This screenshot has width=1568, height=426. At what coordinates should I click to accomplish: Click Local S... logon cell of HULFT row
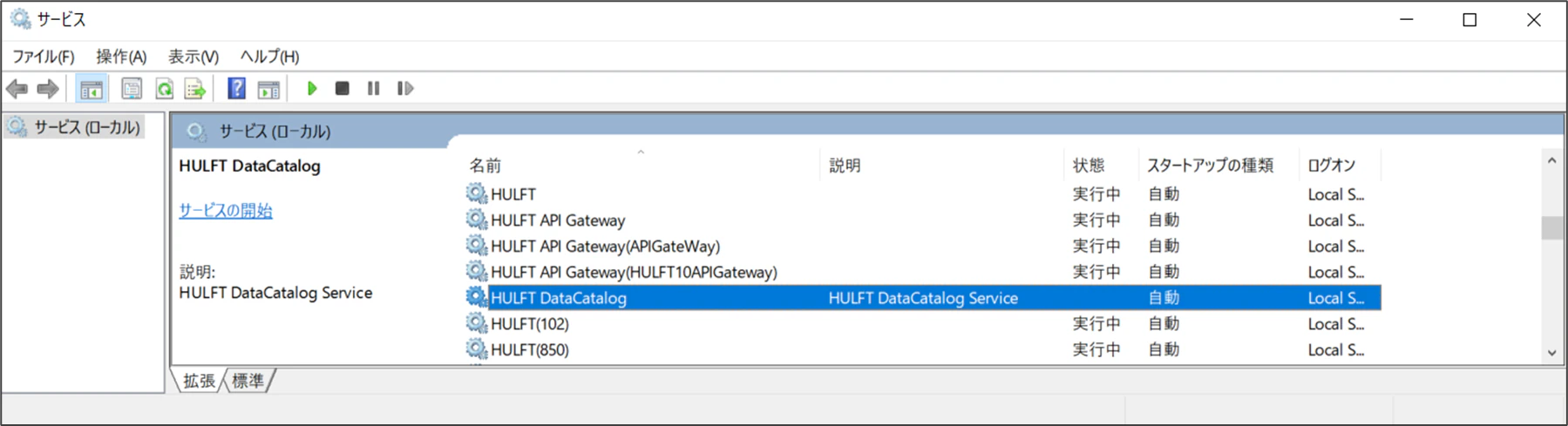pyautogui.click(x=1336, y=194)
